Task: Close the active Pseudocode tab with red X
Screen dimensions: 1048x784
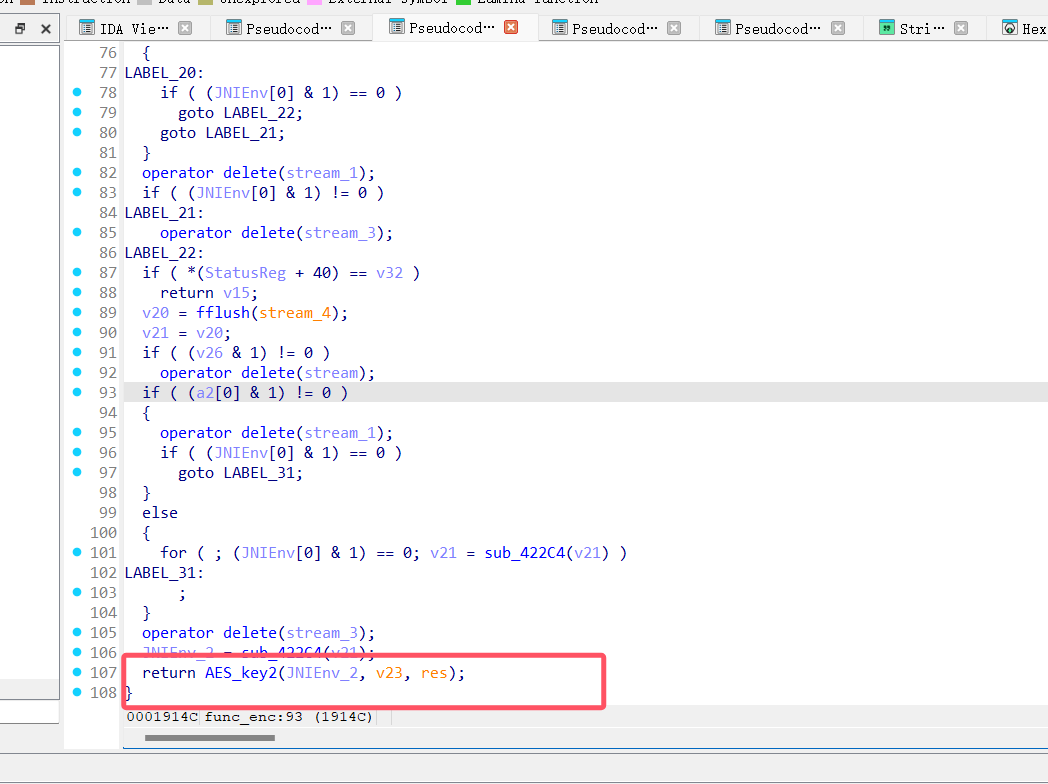Action: coord(511,27)
